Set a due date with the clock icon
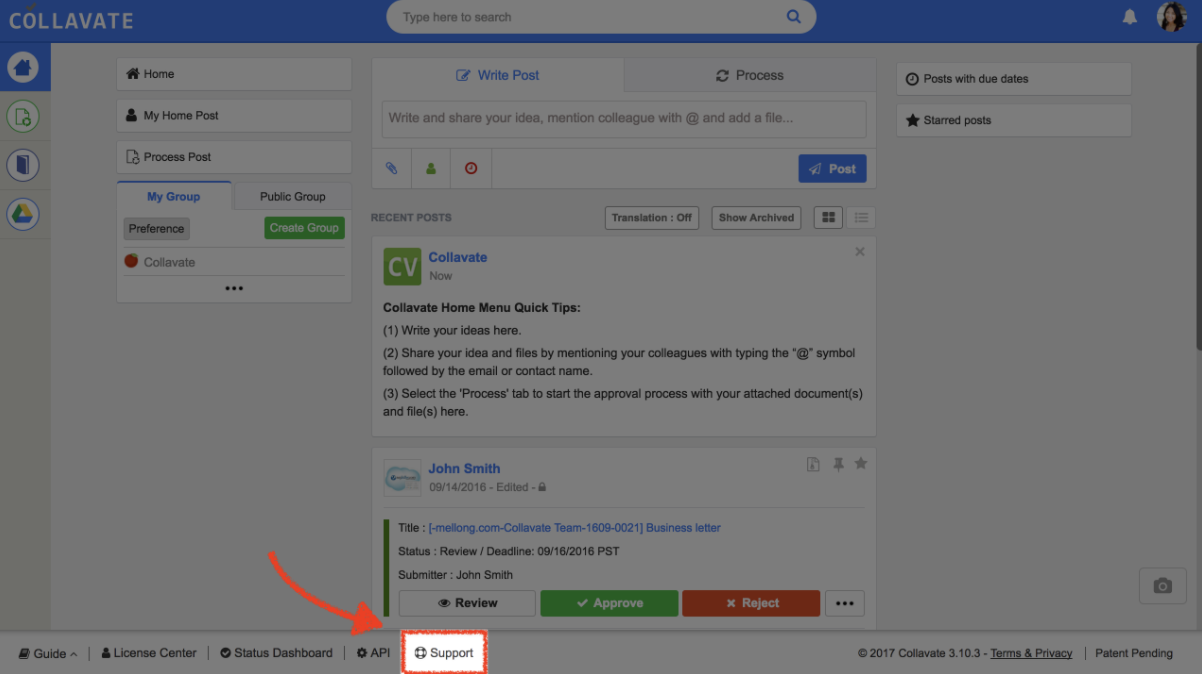Image resolution: width=1202 pixels, height=674 pixels. pyautogui.click(x=471, y=169)
